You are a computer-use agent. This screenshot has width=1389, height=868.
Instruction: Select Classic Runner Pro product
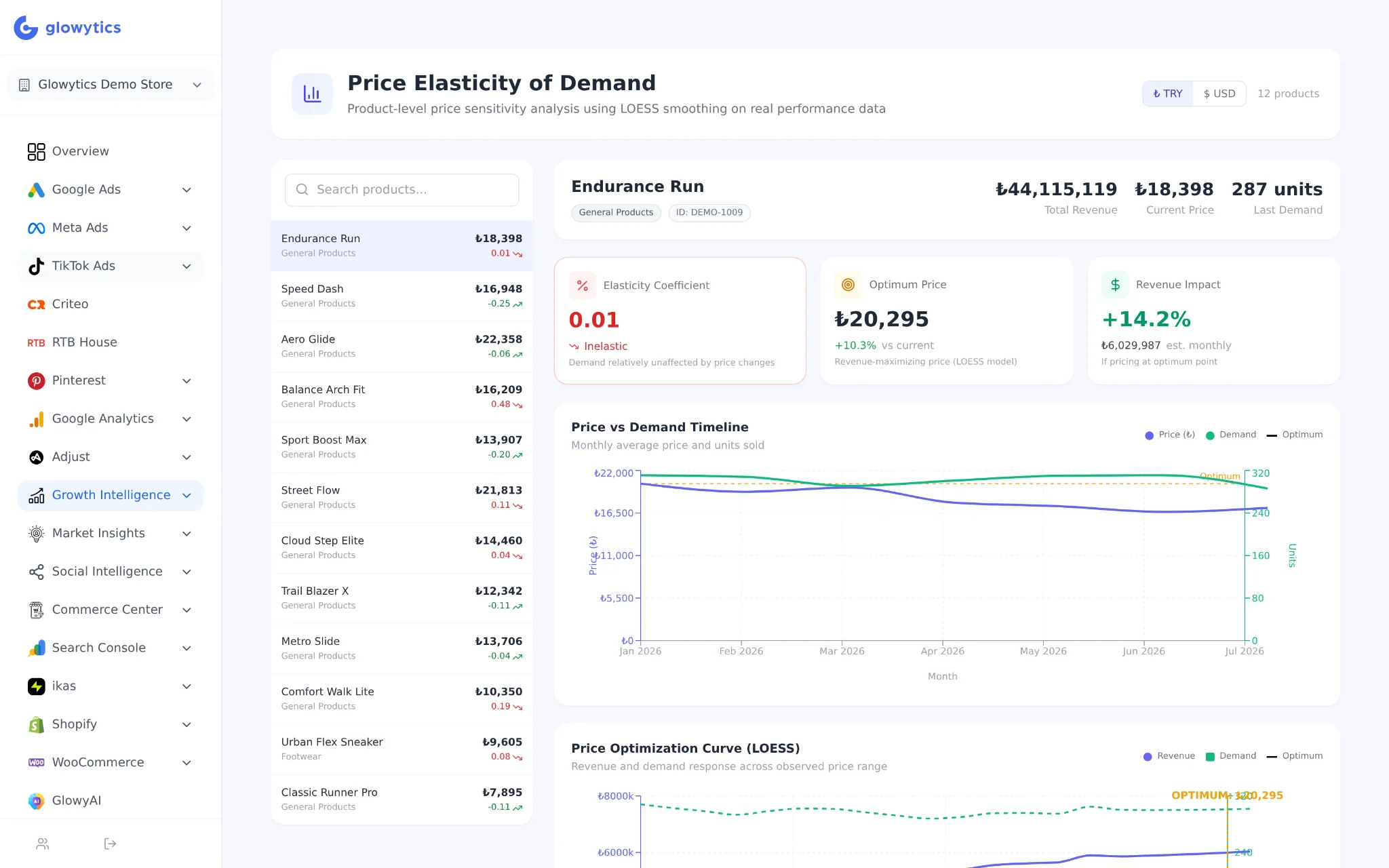click(402, 800)
